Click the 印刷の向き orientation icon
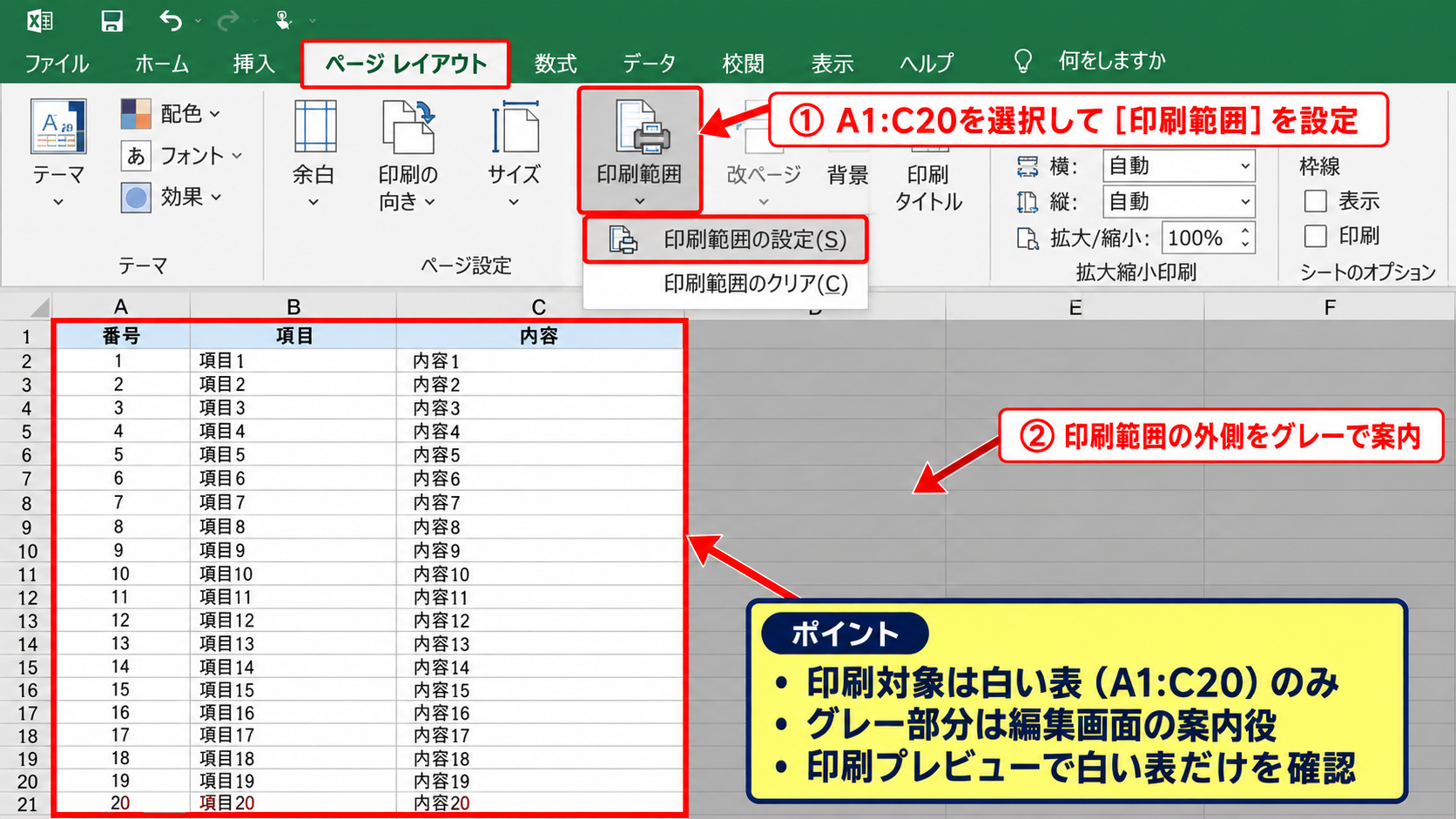This screenshot has width=1456, height=819. (408, 127)
